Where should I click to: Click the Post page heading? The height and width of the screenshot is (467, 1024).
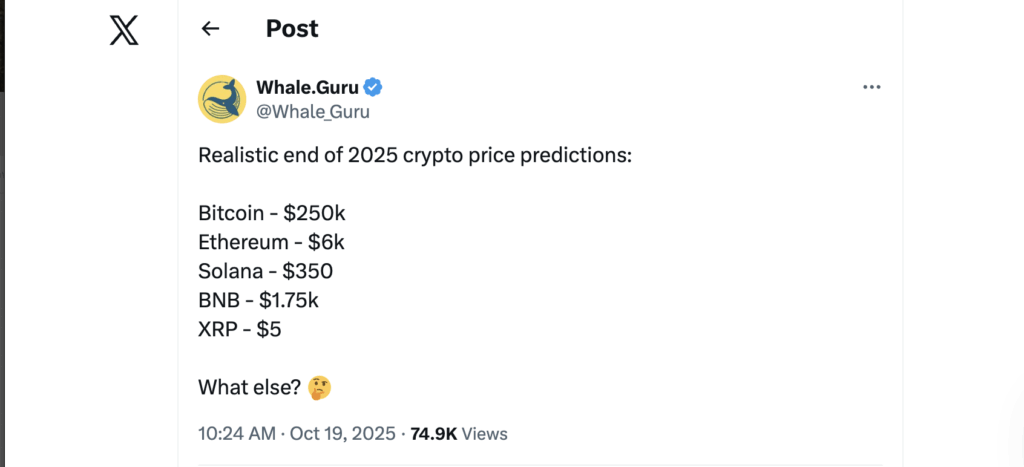coord(291,29)
